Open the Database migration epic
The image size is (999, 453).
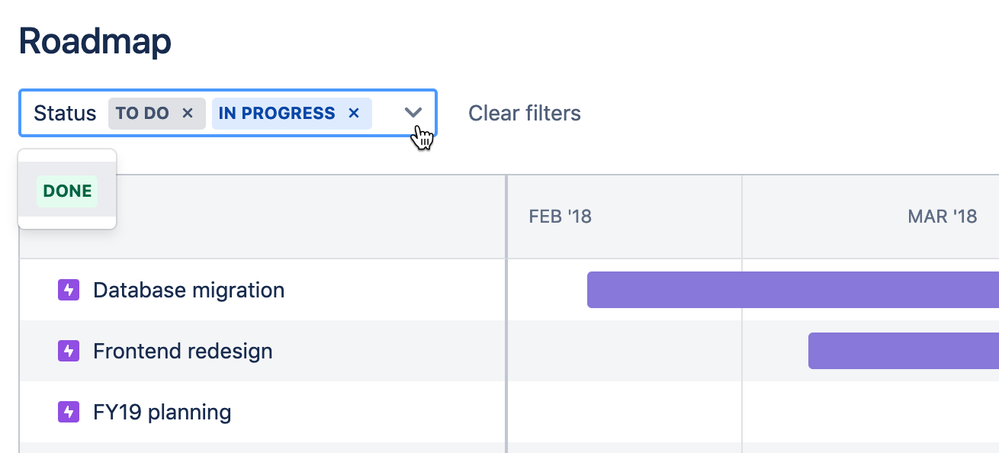click(x=188, y=290)
